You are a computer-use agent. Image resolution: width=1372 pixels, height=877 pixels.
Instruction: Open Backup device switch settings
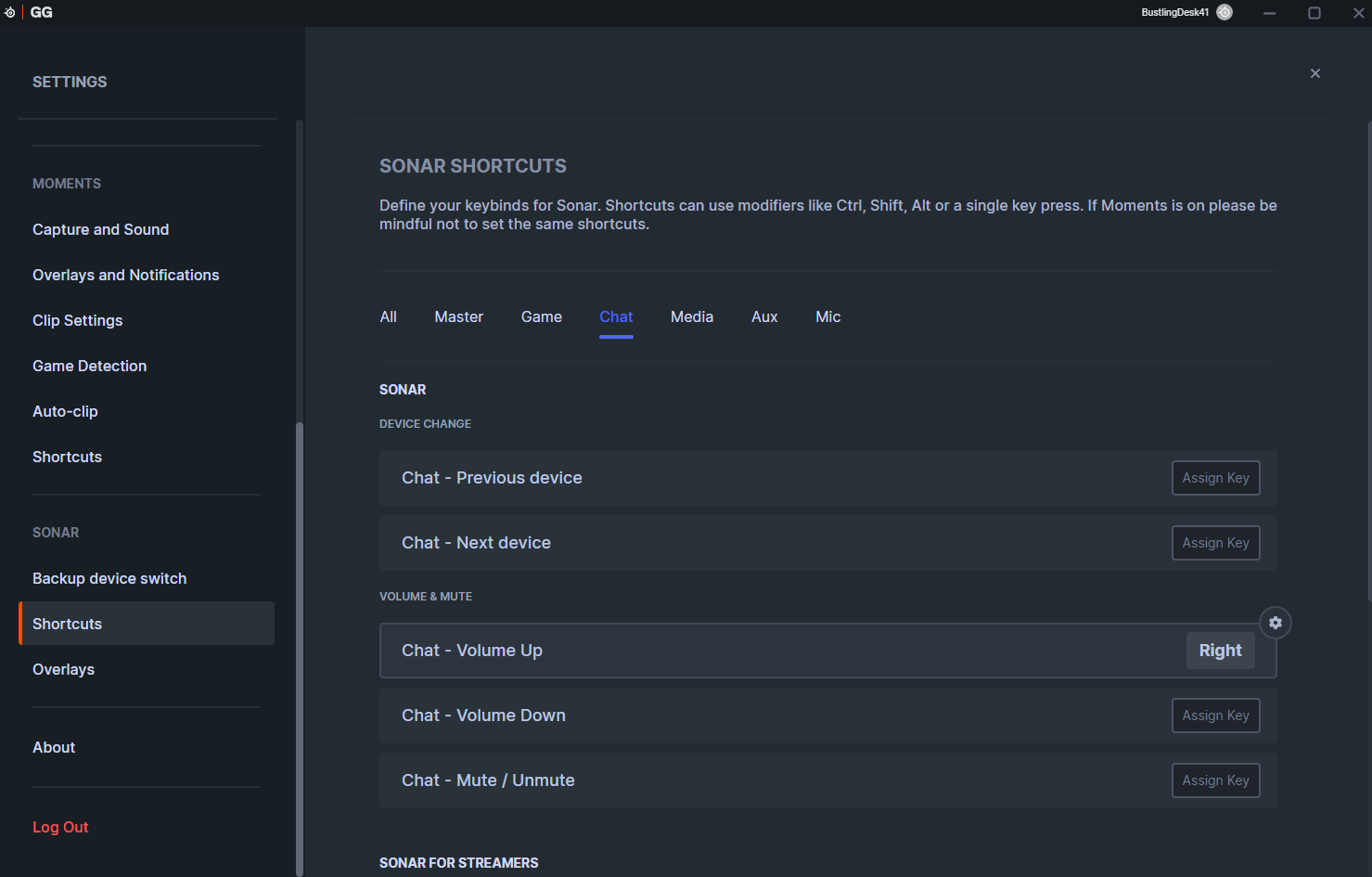(x=109, y=578)
